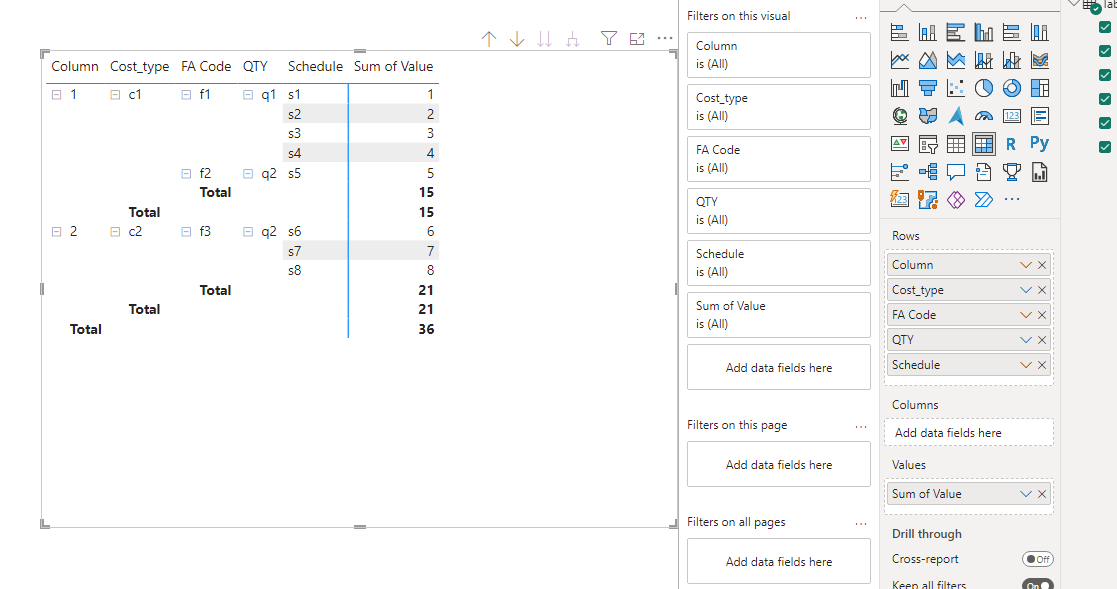Open the Schedule is (All) filter card
This screenshot has height=589, width=1117.
pyautogui.click(x=779, y=263)
